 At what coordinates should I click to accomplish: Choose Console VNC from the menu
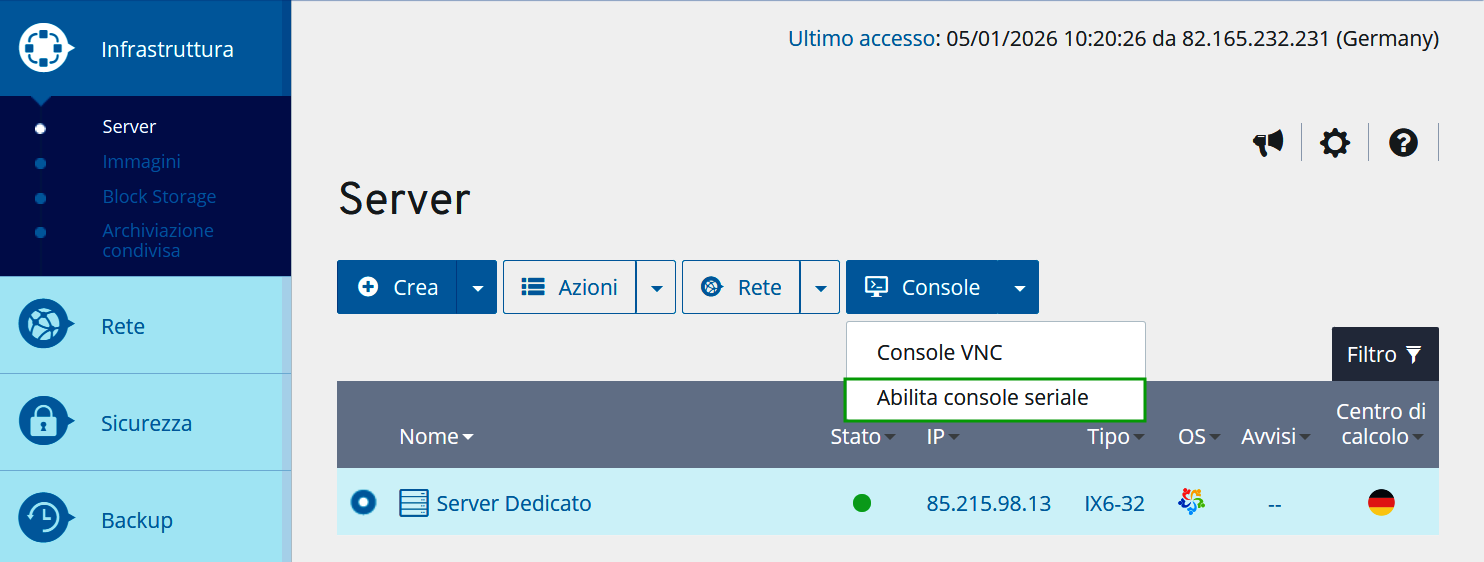pos(939,352)
